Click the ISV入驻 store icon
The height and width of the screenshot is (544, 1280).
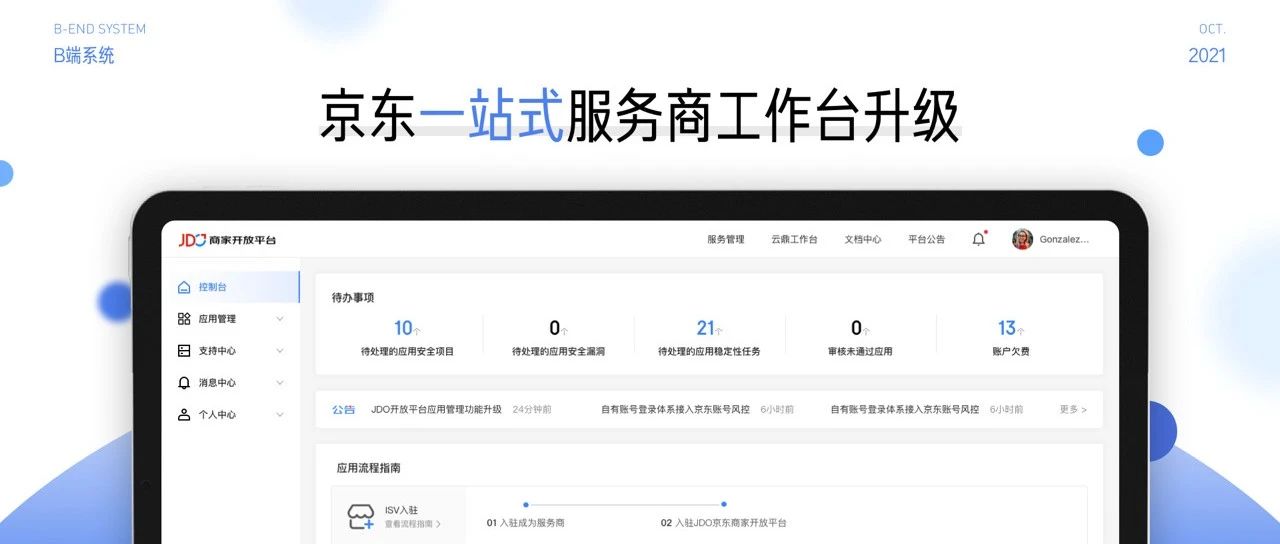(360, 516)
